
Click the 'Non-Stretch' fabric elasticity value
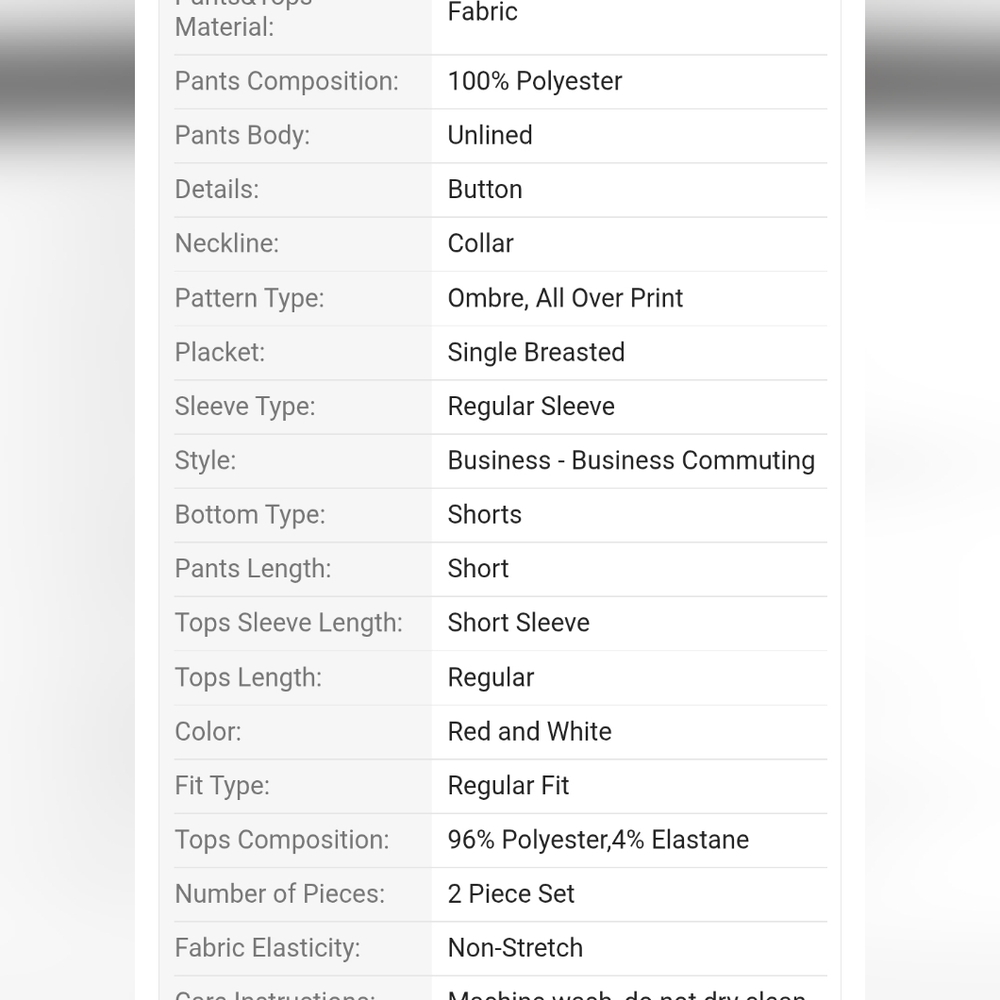(x=515, y=948)
